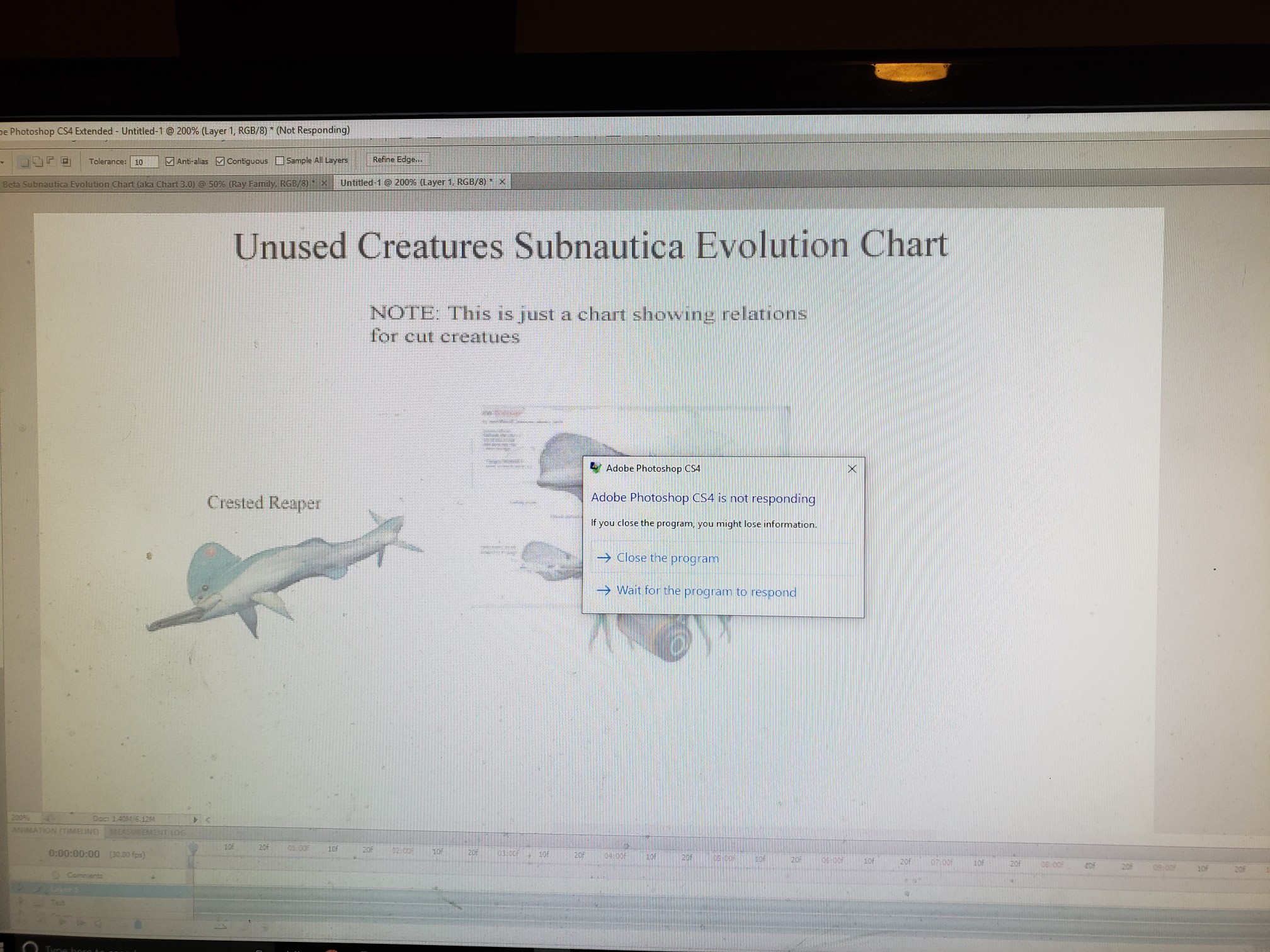Open the tool preset picker dropdown arrow
This screenshot has width=1270, height=952.
point(3,162)
